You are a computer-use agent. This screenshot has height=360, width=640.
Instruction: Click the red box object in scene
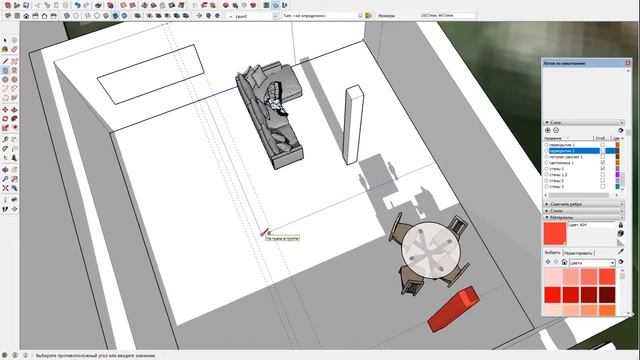(x=453, y=308)
